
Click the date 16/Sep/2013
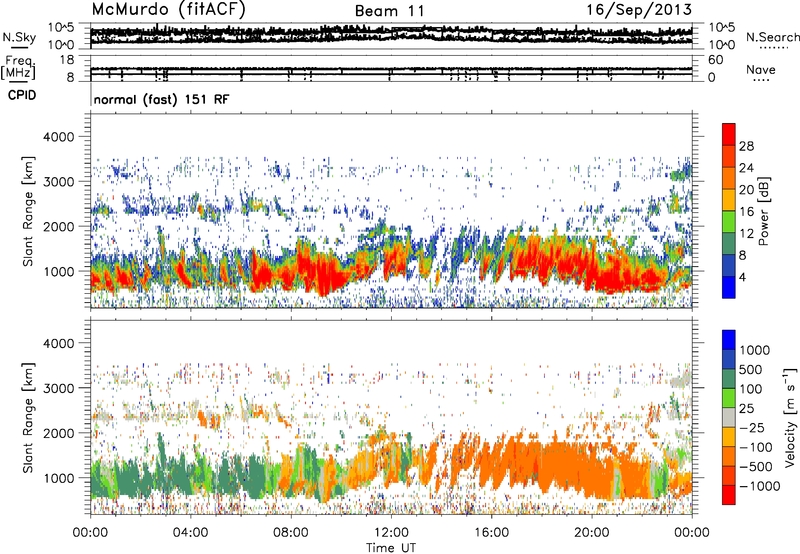(x=639, y=9)
